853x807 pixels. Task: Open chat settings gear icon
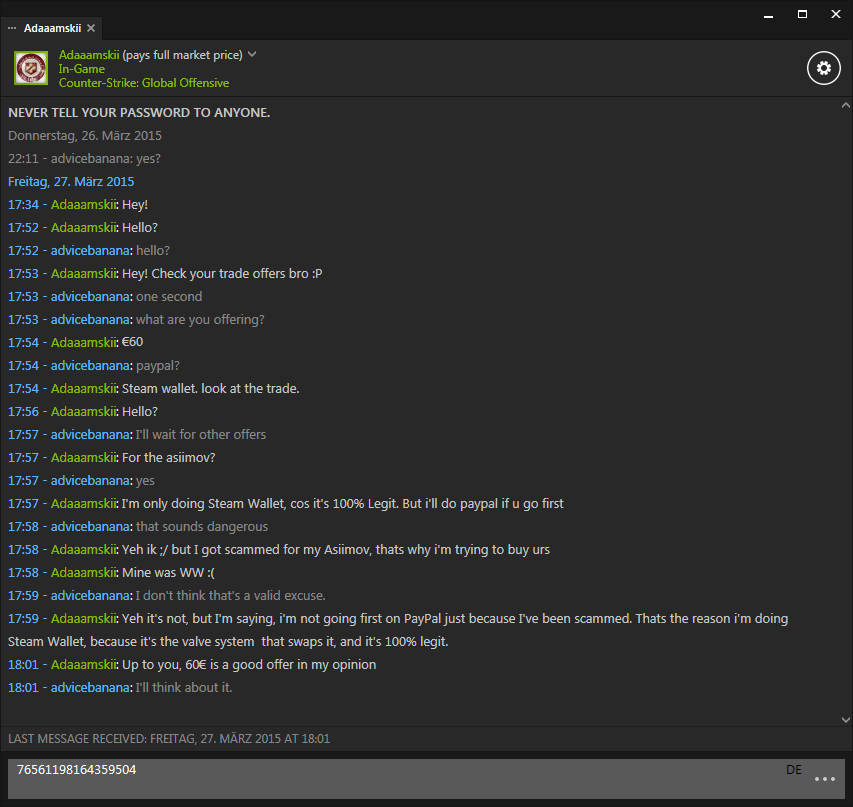pyautogui.click(x=823, y=68)
